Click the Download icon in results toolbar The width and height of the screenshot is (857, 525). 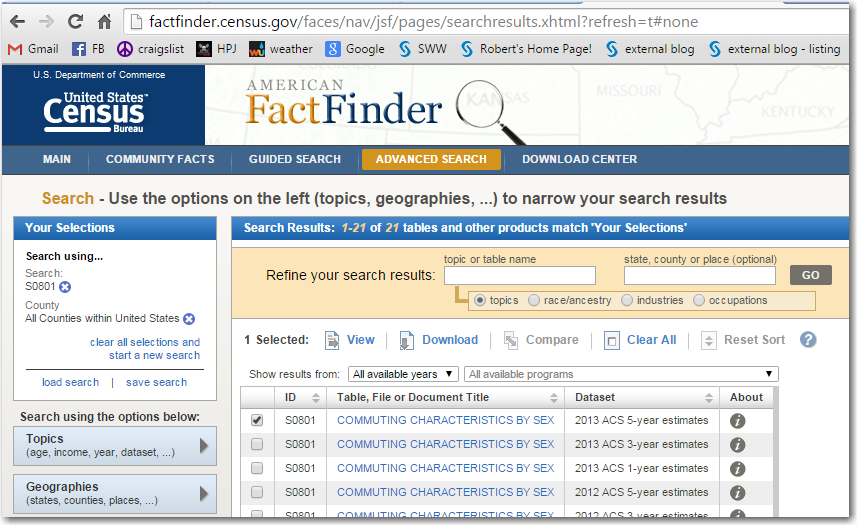pyautogui.click(x=407, y=340)
